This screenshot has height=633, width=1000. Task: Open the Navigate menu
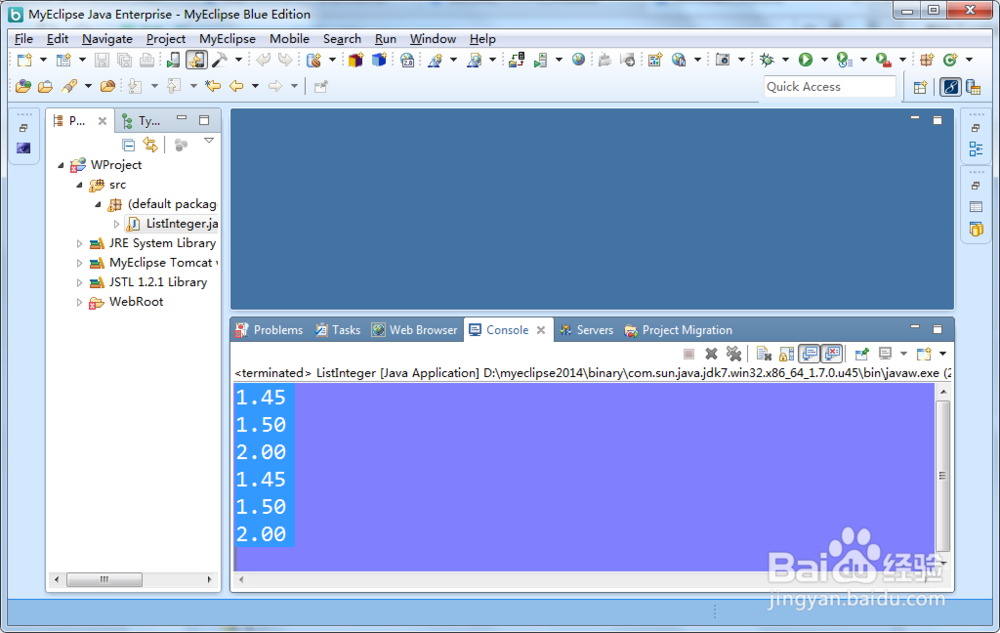click(107, 39)
